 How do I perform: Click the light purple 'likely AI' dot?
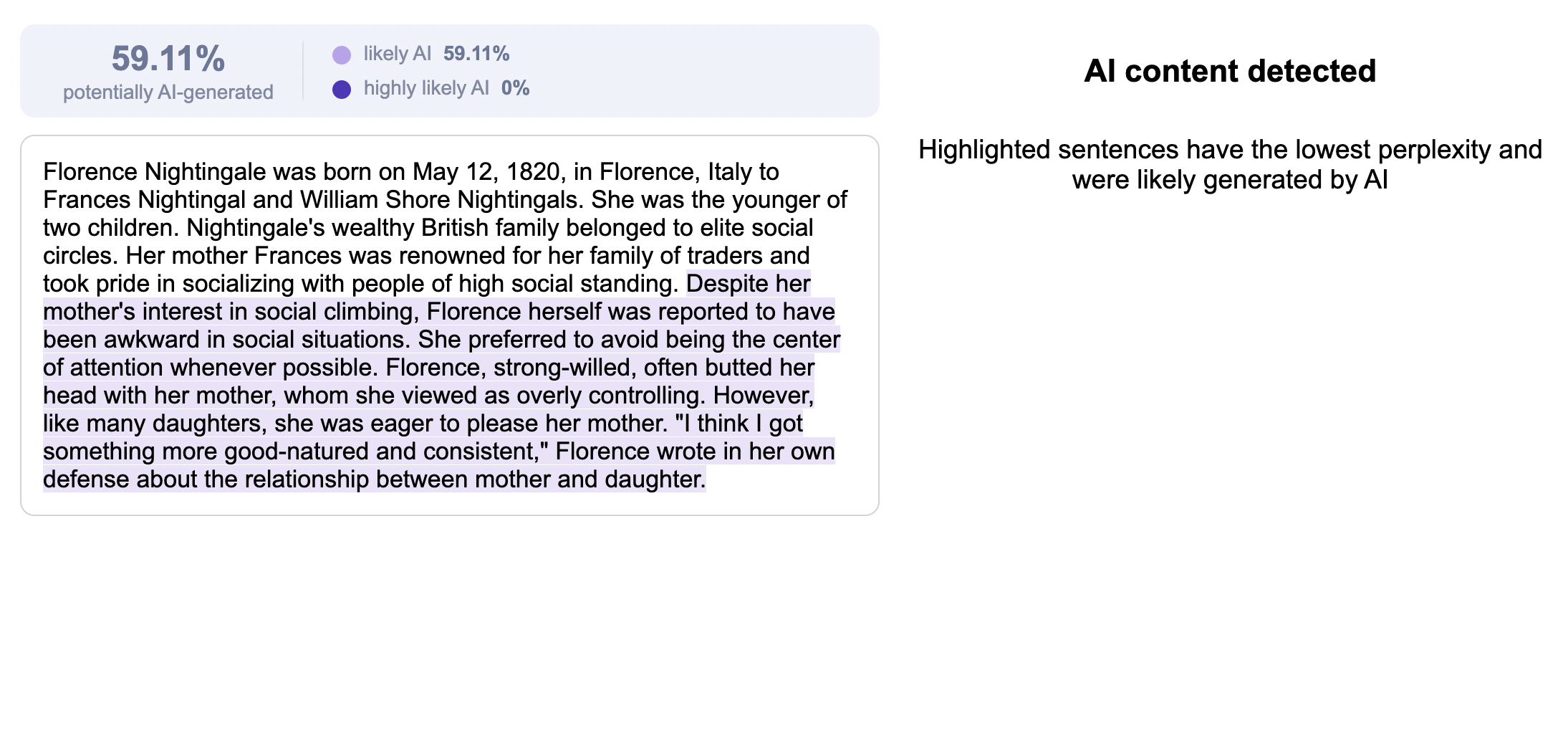tap(342, 54)
